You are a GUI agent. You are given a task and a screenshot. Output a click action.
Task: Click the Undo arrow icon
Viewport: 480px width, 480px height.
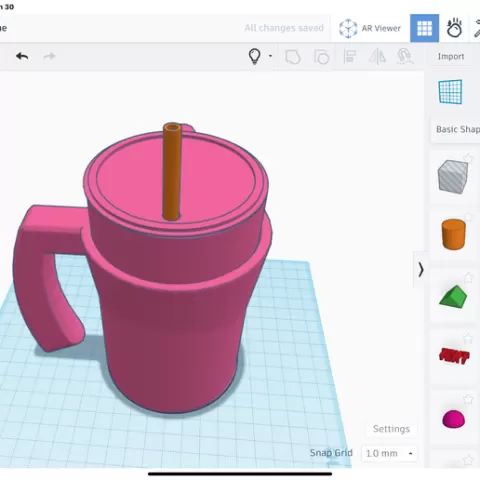22,56
